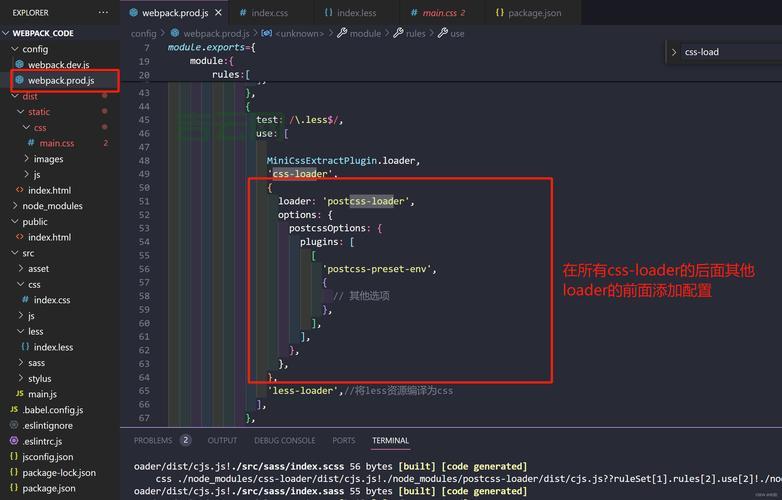Click the config breadcrumb
Image resolution: width=782 pixels, height=500 pixels.
coord(144,33)
